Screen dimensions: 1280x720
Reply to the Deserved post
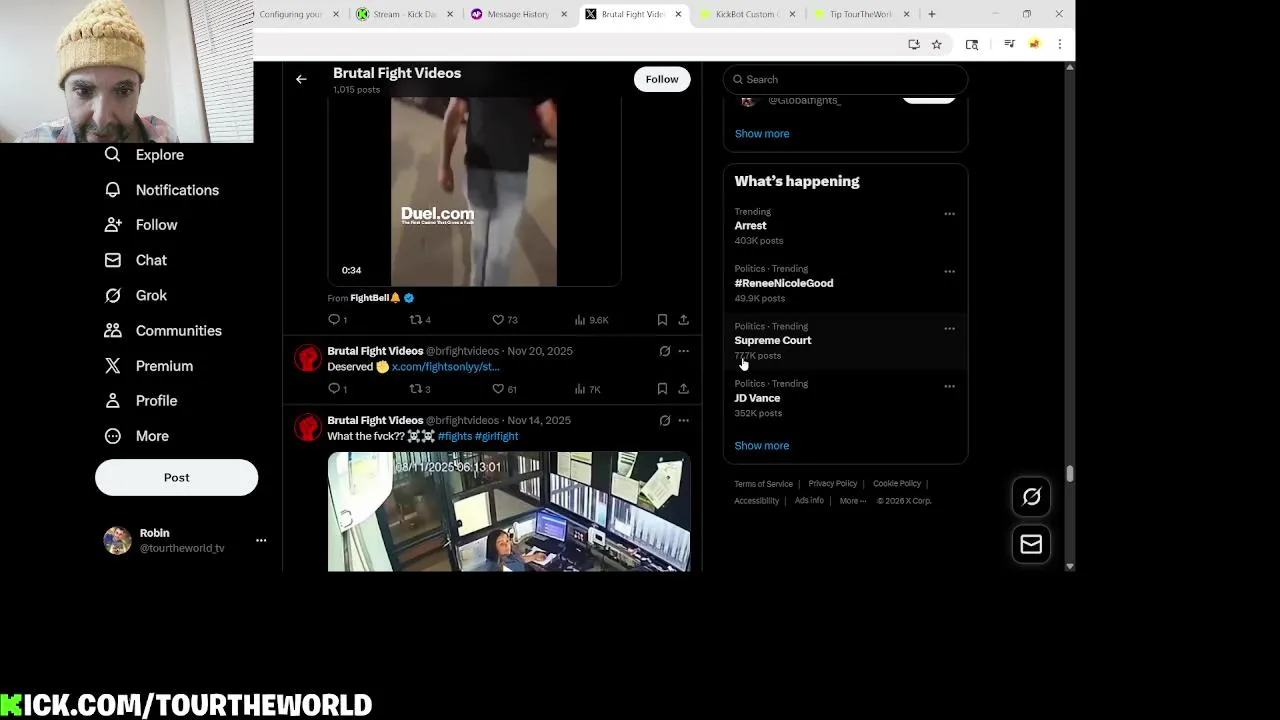[x=337, y=389]
